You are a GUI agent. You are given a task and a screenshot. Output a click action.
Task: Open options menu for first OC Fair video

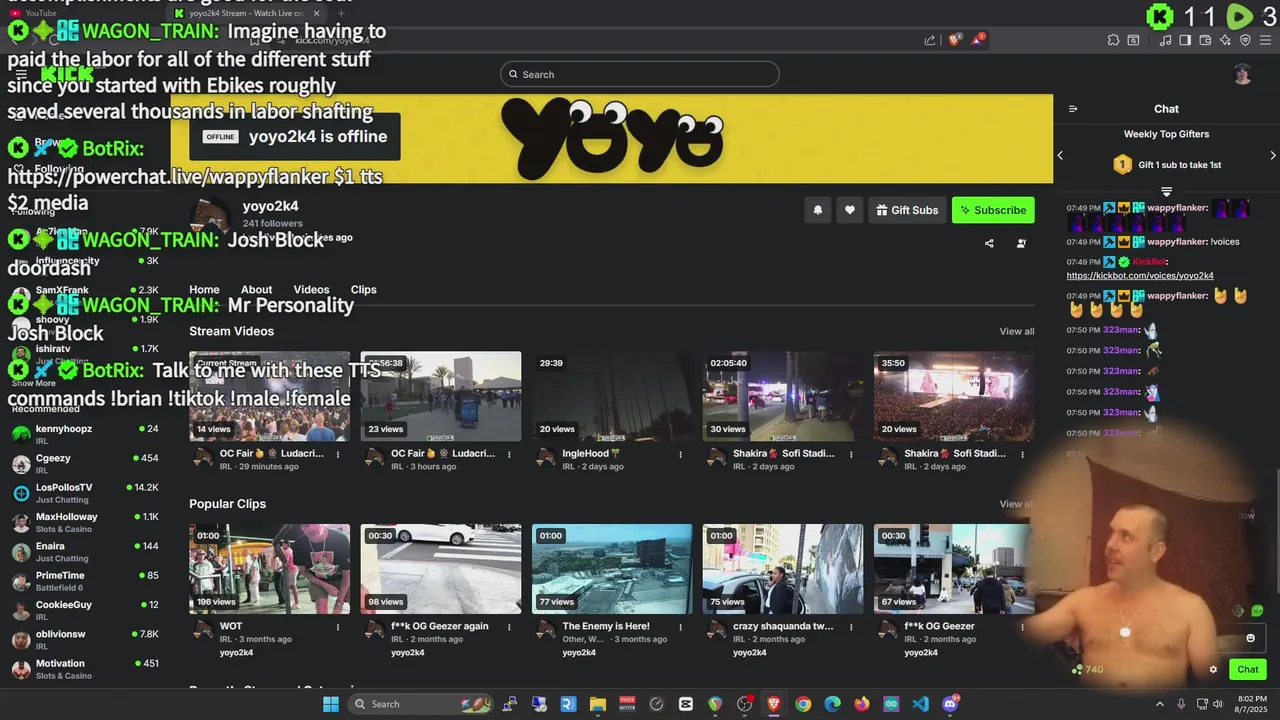[338, 454]
